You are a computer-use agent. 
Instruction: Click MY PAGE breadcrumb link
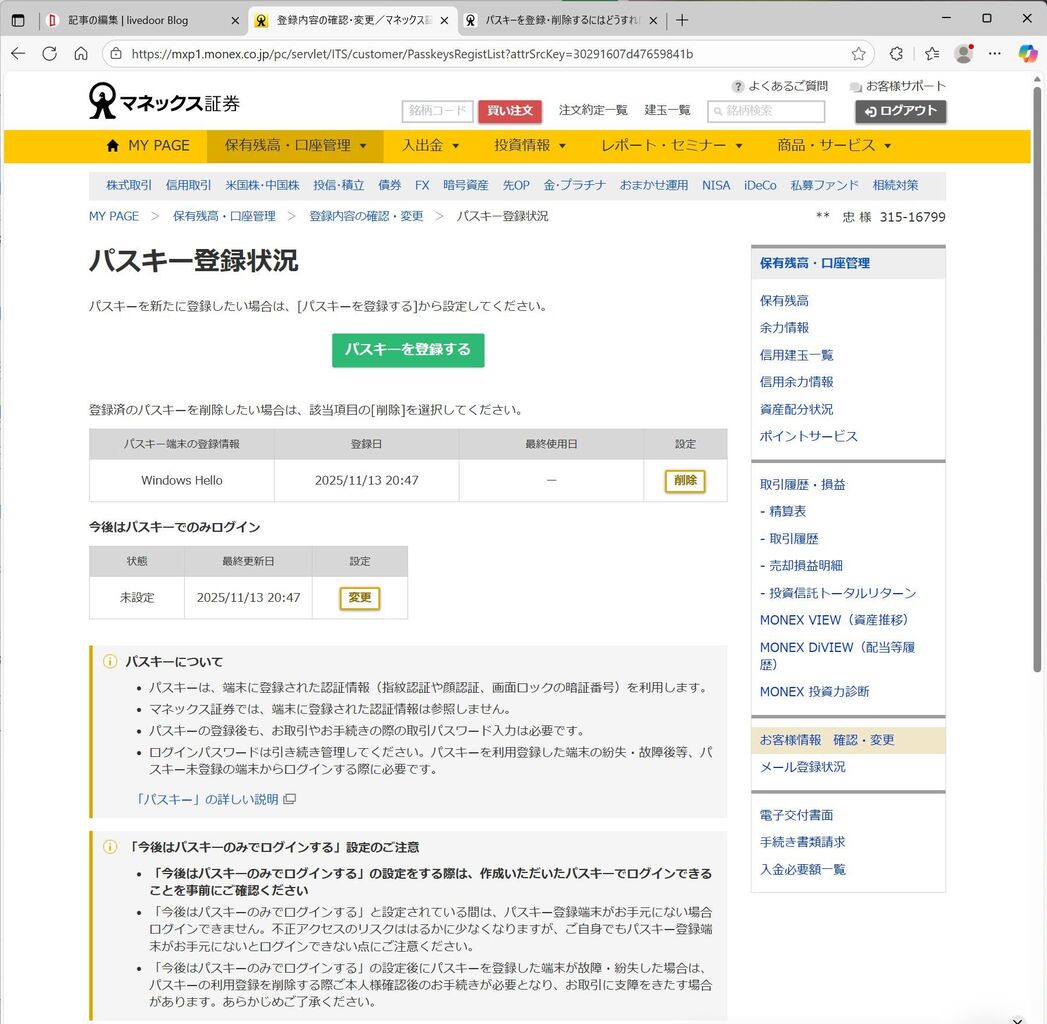click(x=114, y=216)
